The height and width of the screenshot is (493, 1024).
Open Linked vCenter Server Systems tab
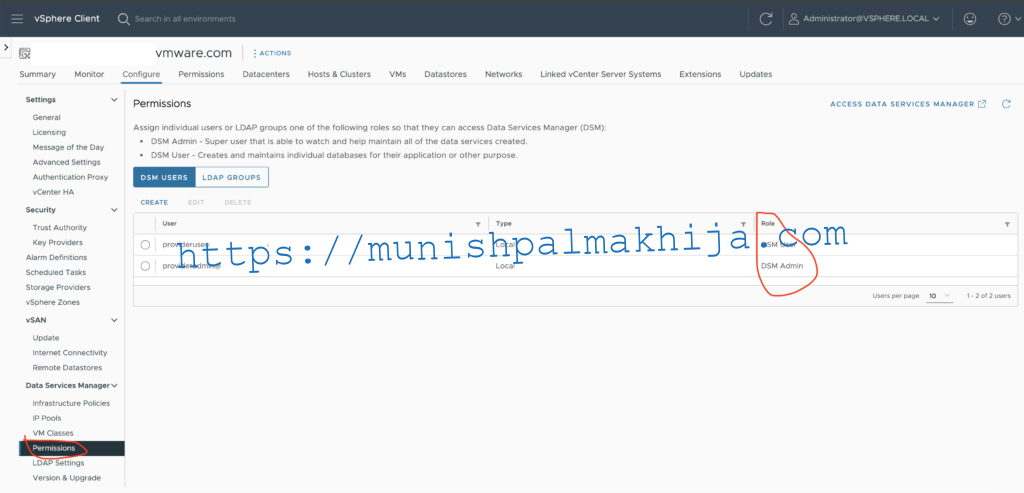pos(601,74)
